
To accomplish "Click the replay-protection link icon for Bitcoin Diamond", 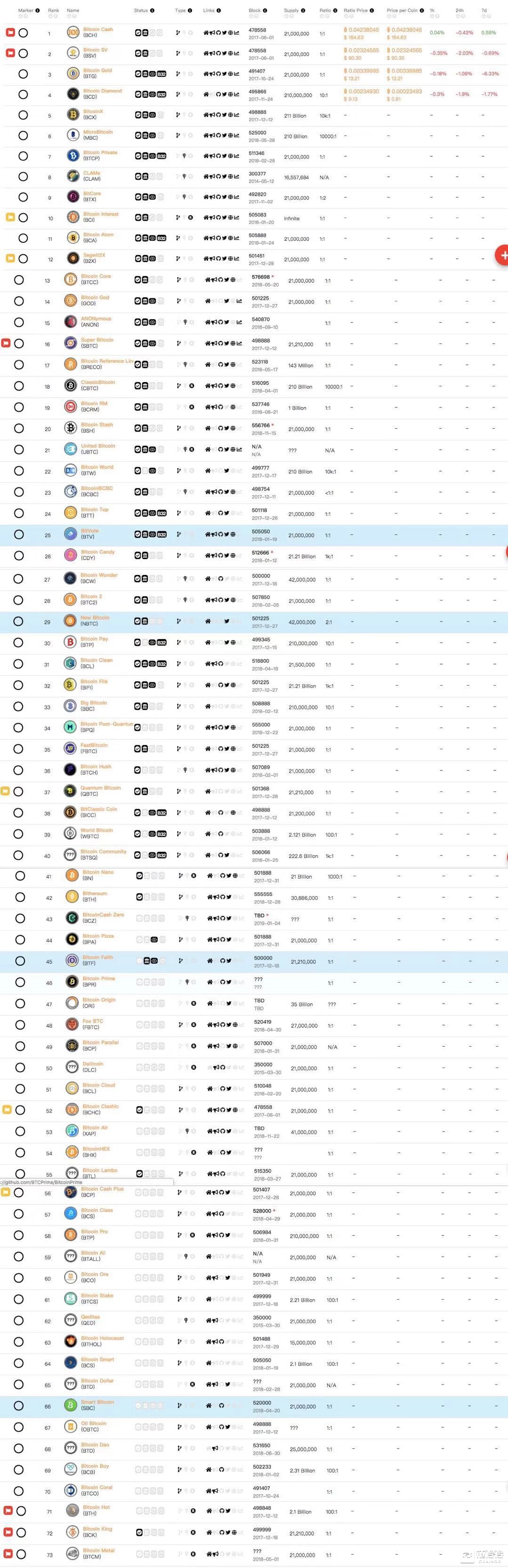I will (x=152, y=94).
